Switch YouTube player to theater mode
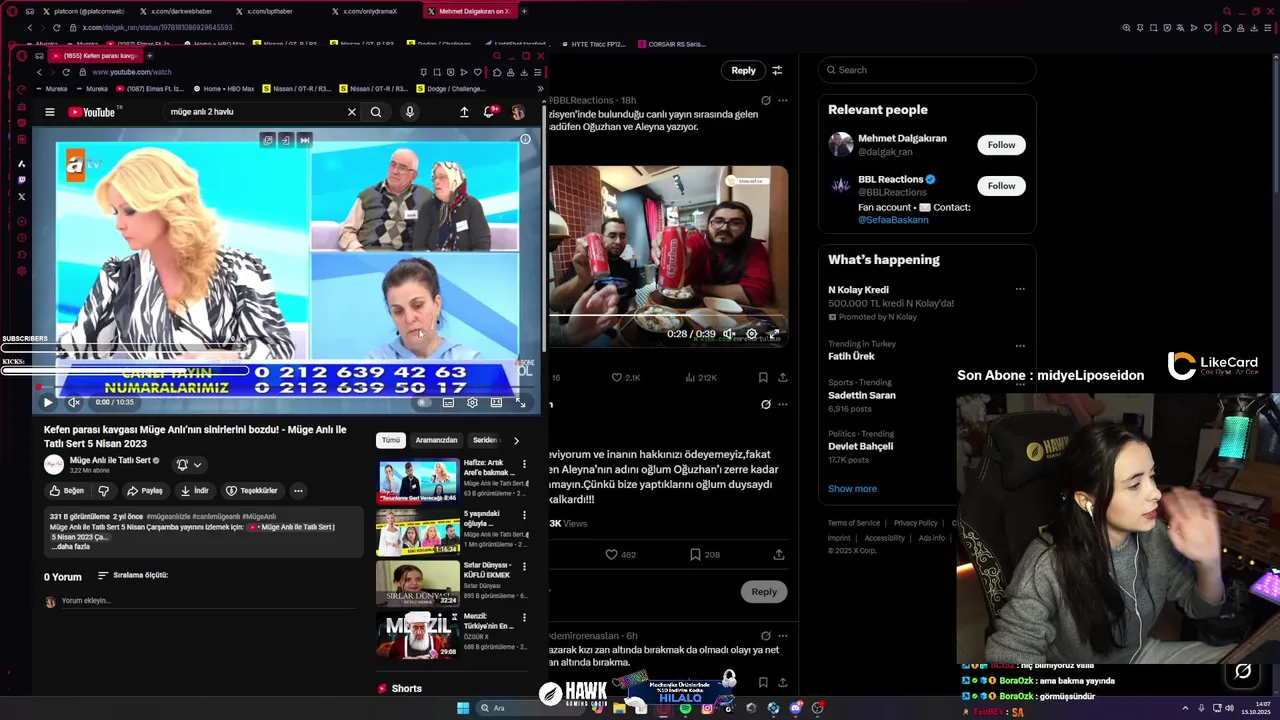Screen dimensions: 1280x720 [x=496, y=402]
